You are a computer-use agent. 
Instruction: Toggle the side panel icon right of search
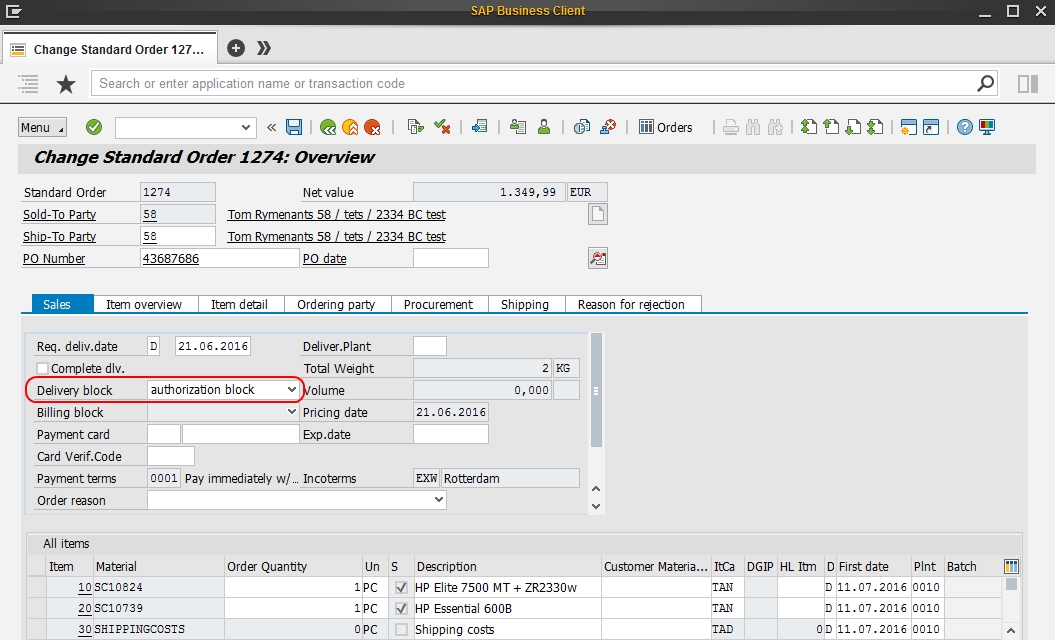pyautogui.click(x=1027, y=83)
